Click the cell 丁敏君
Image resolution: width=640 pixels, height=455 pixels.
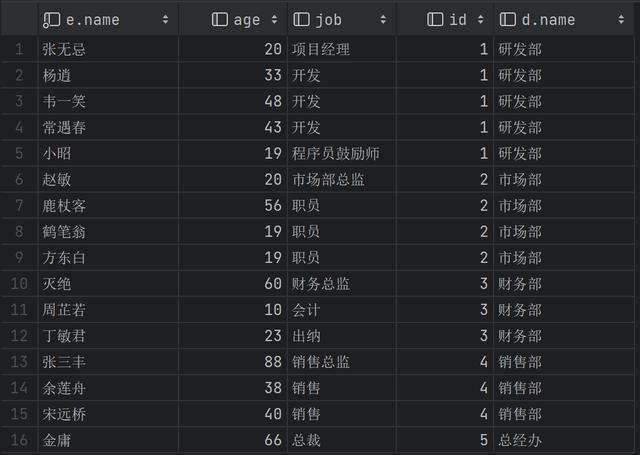click(x=64, y=336)
